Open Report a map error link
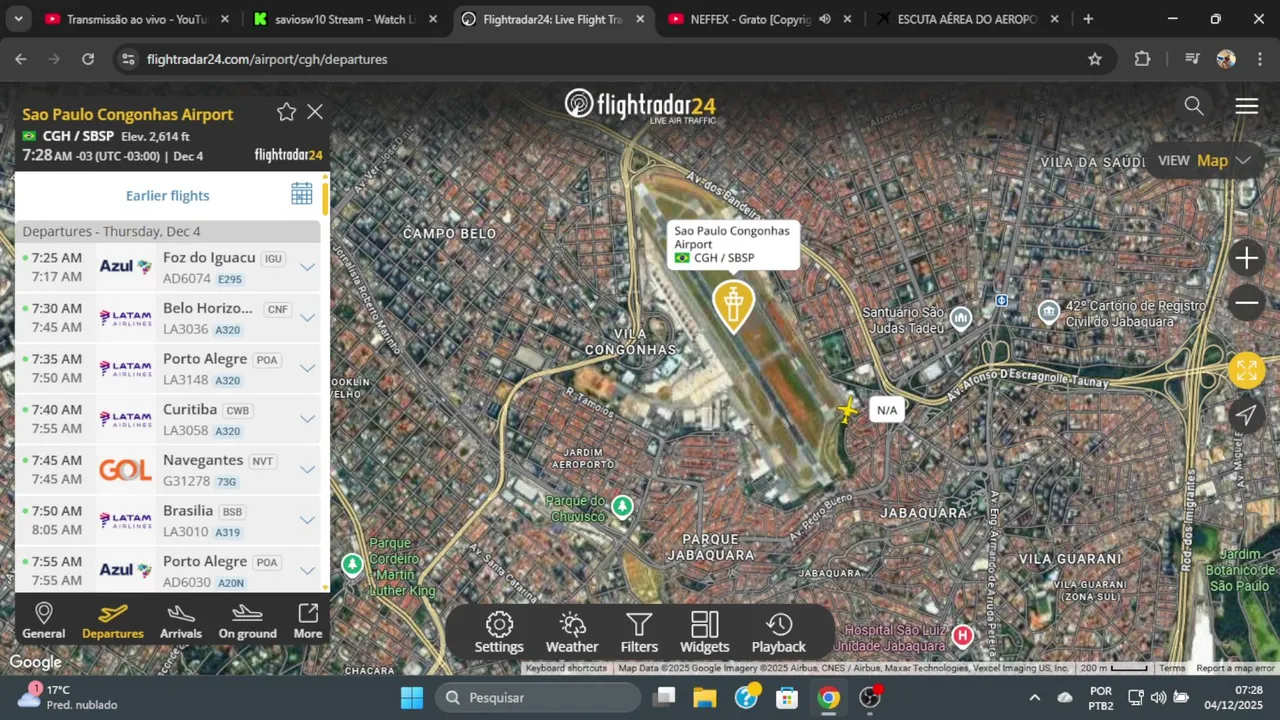The image size is (1280, 720). tap(1235, 668)
